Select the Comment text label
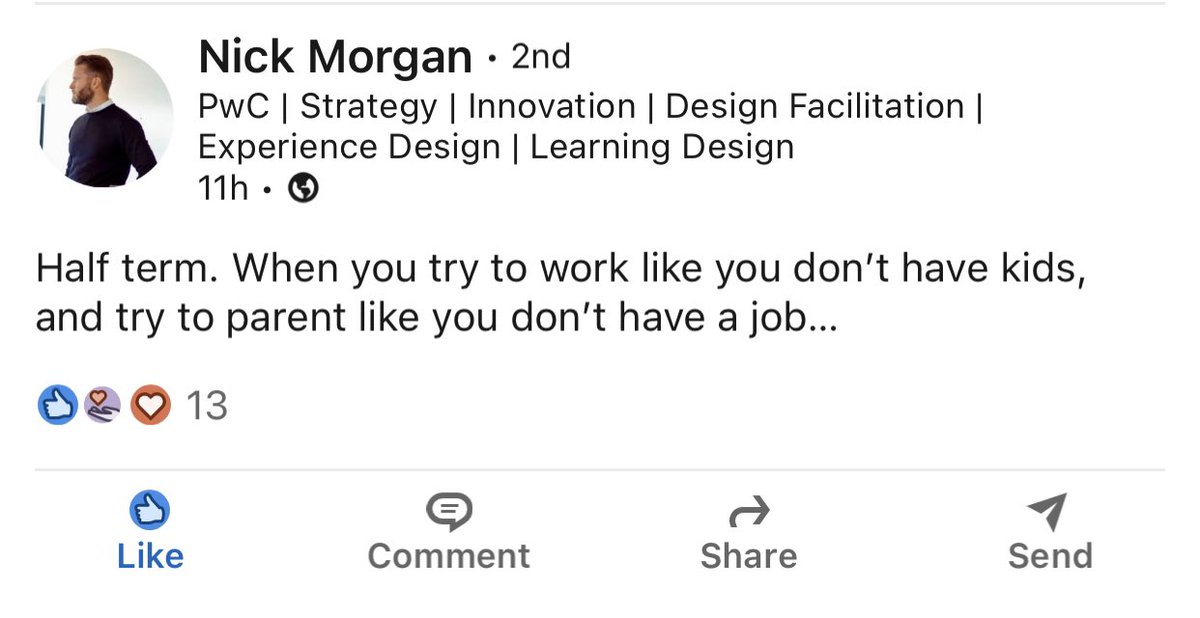This screenshot has height=618, width=1200. click(449, 556)
